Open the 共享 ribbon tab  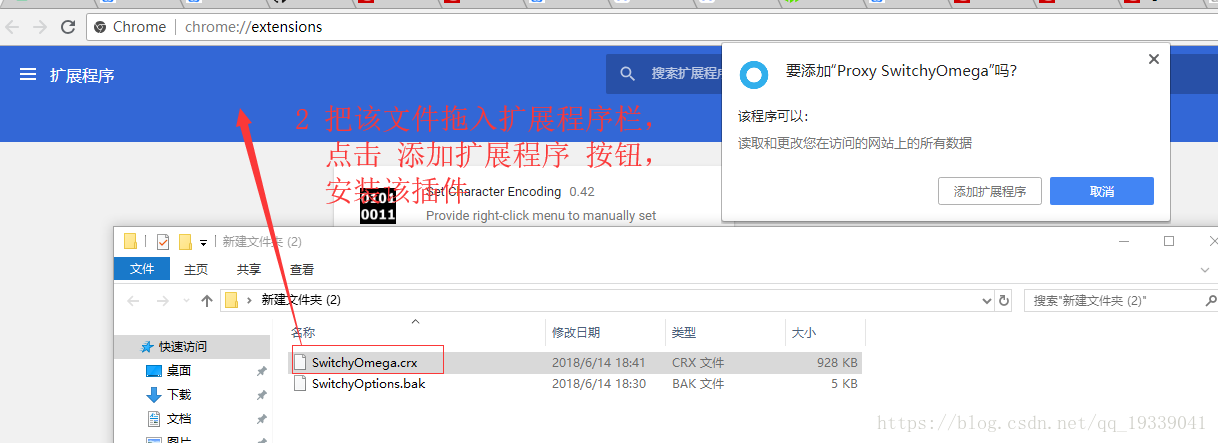(x=249, y=269)
